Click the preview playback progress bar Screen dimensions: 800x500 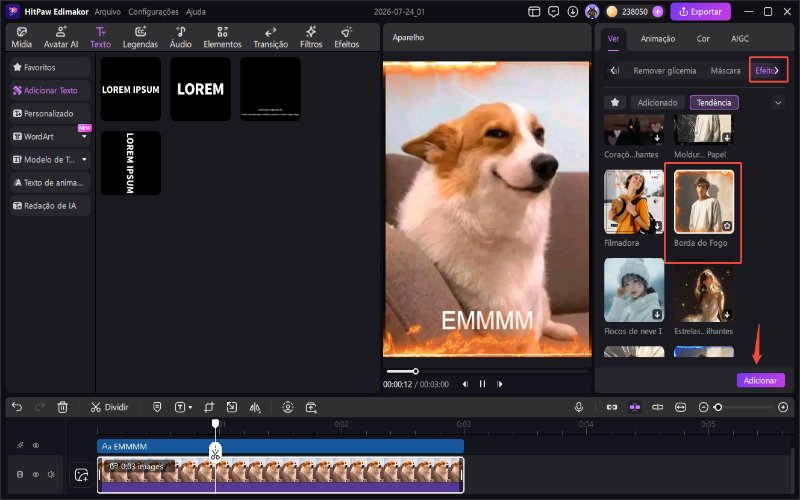point(487,371)
